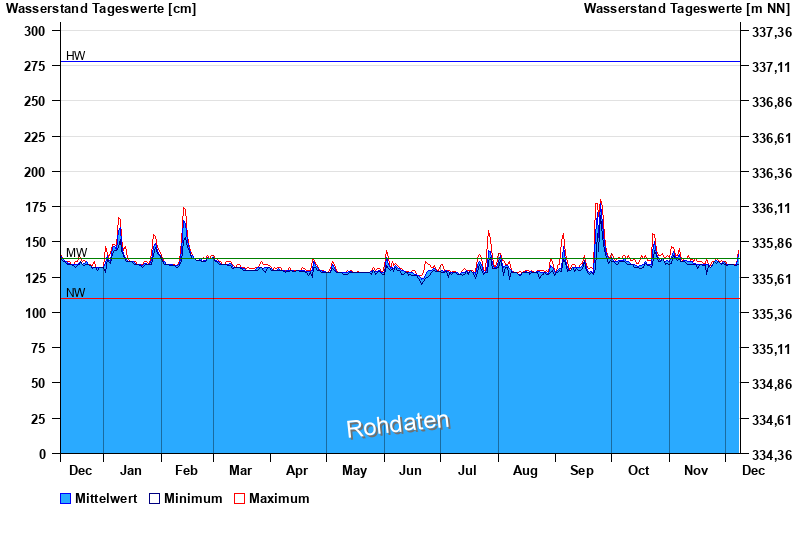This screenshot has width=800, height=550.
Task: Click the 300 tick on the left axis
Action: (35, 31)
